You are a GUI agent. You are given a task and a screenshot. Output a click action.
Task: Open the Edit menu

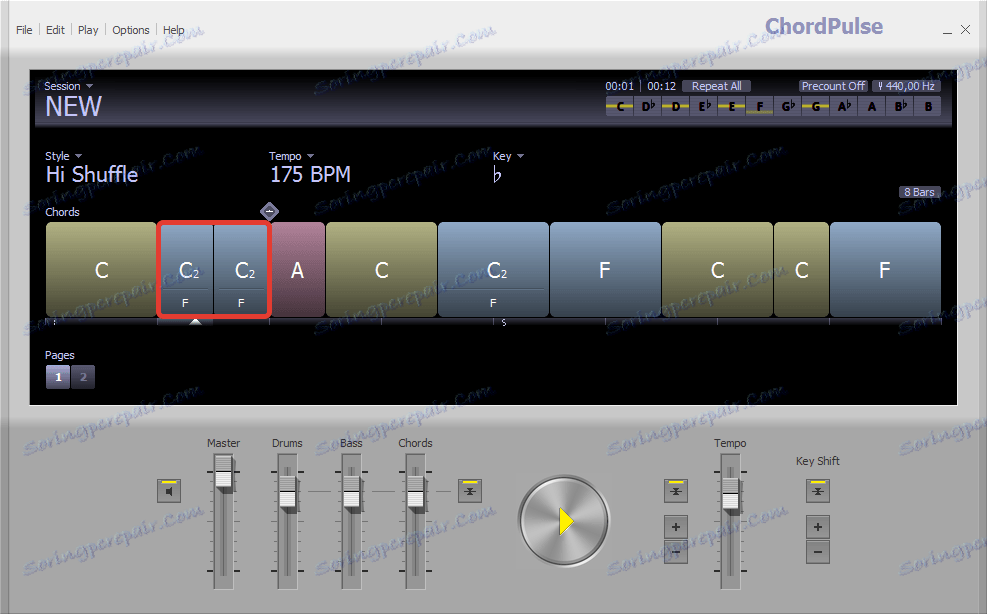[x=55, y=30]
